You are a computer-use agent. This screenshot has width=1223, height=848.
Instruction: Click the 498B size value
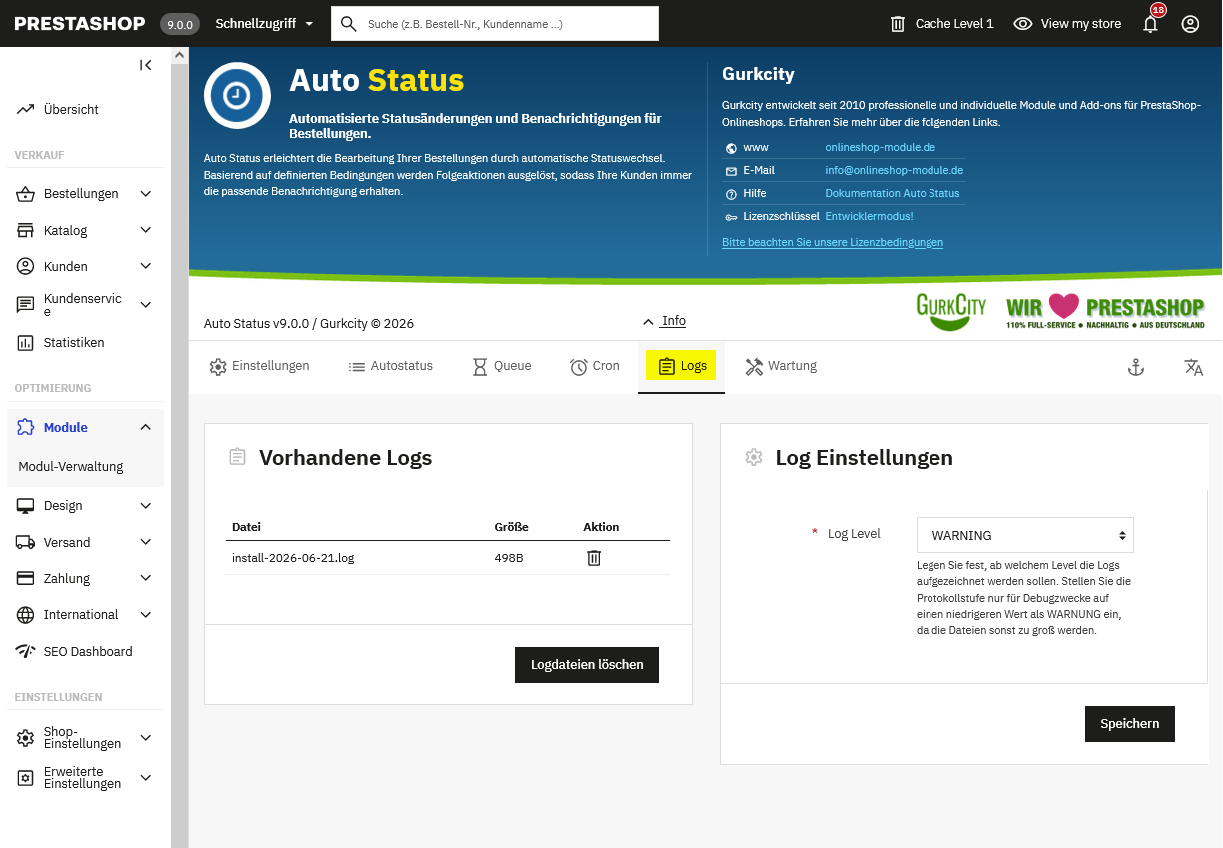[x=509, y=558]
